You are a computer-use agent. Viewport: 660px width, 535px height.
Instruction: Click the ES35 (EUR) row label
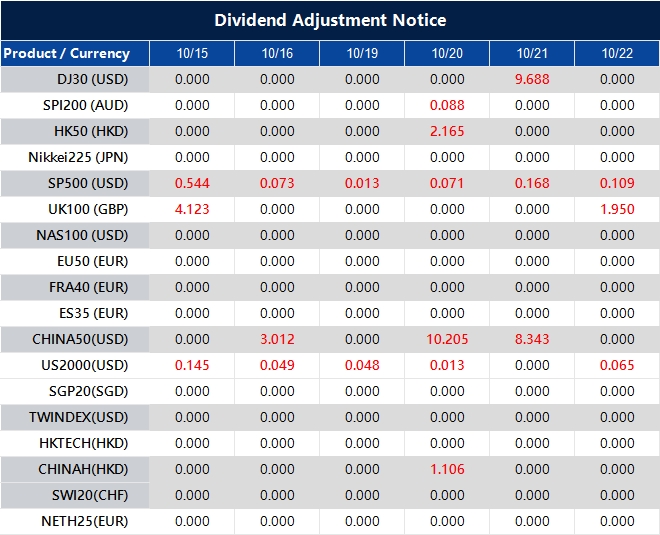pyautogui.click(x=93, y=314)
